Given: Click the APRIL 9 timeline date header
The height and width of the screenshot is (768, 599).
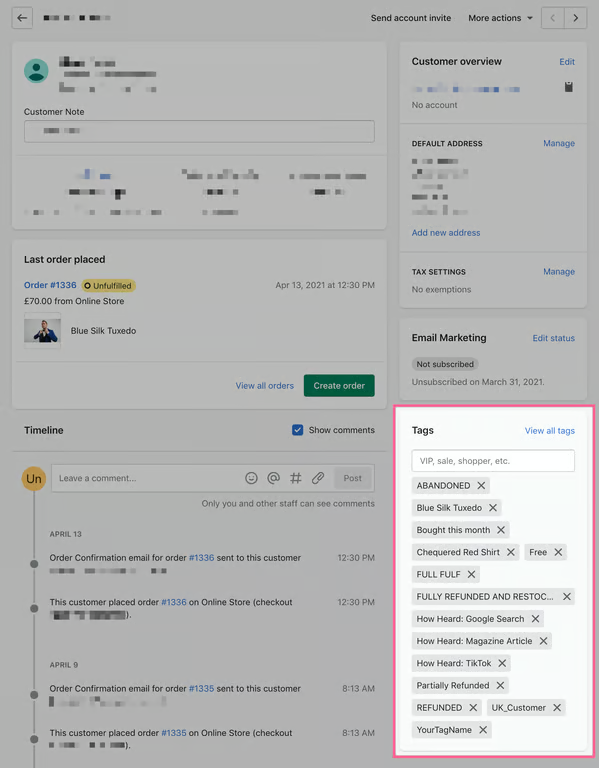Looking at the screenshot, I should [x=64, y=665].
